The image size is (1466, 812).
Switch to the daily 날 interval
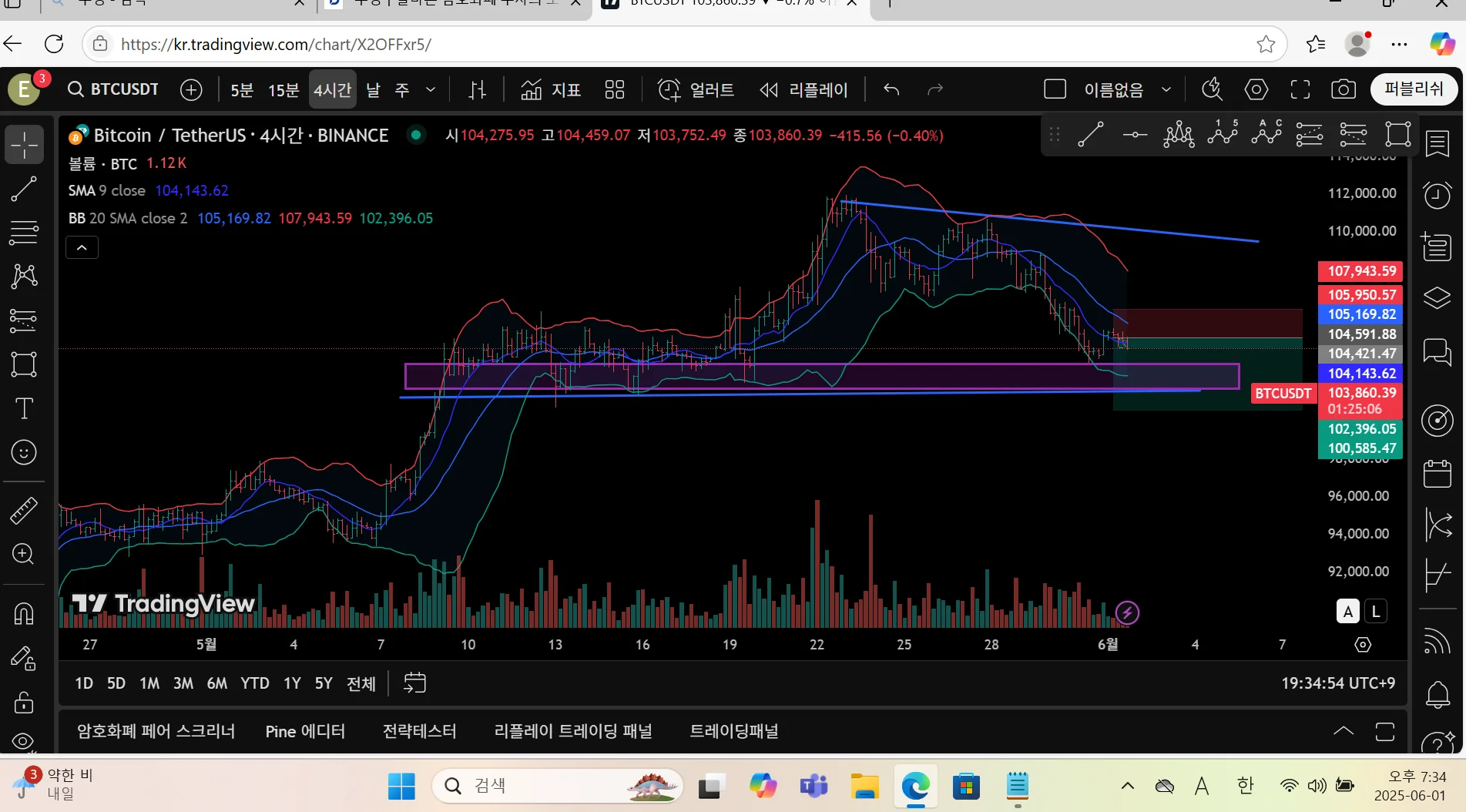(x=373, y=89)
